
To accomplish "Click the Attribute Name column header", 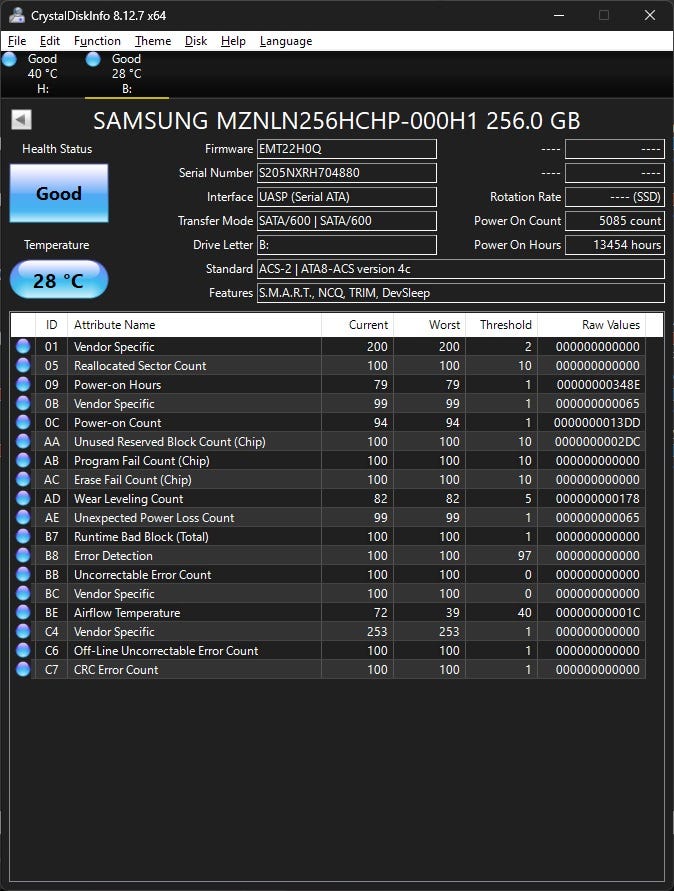I will point(194,324).
